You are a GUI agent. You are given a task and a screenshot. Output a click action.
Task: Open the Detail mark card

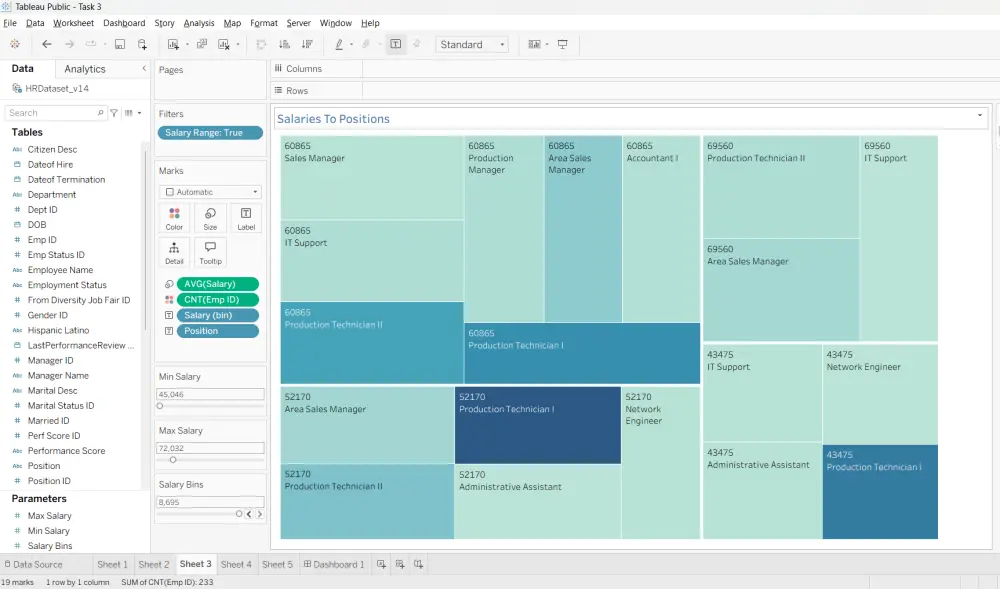point(174,253)
